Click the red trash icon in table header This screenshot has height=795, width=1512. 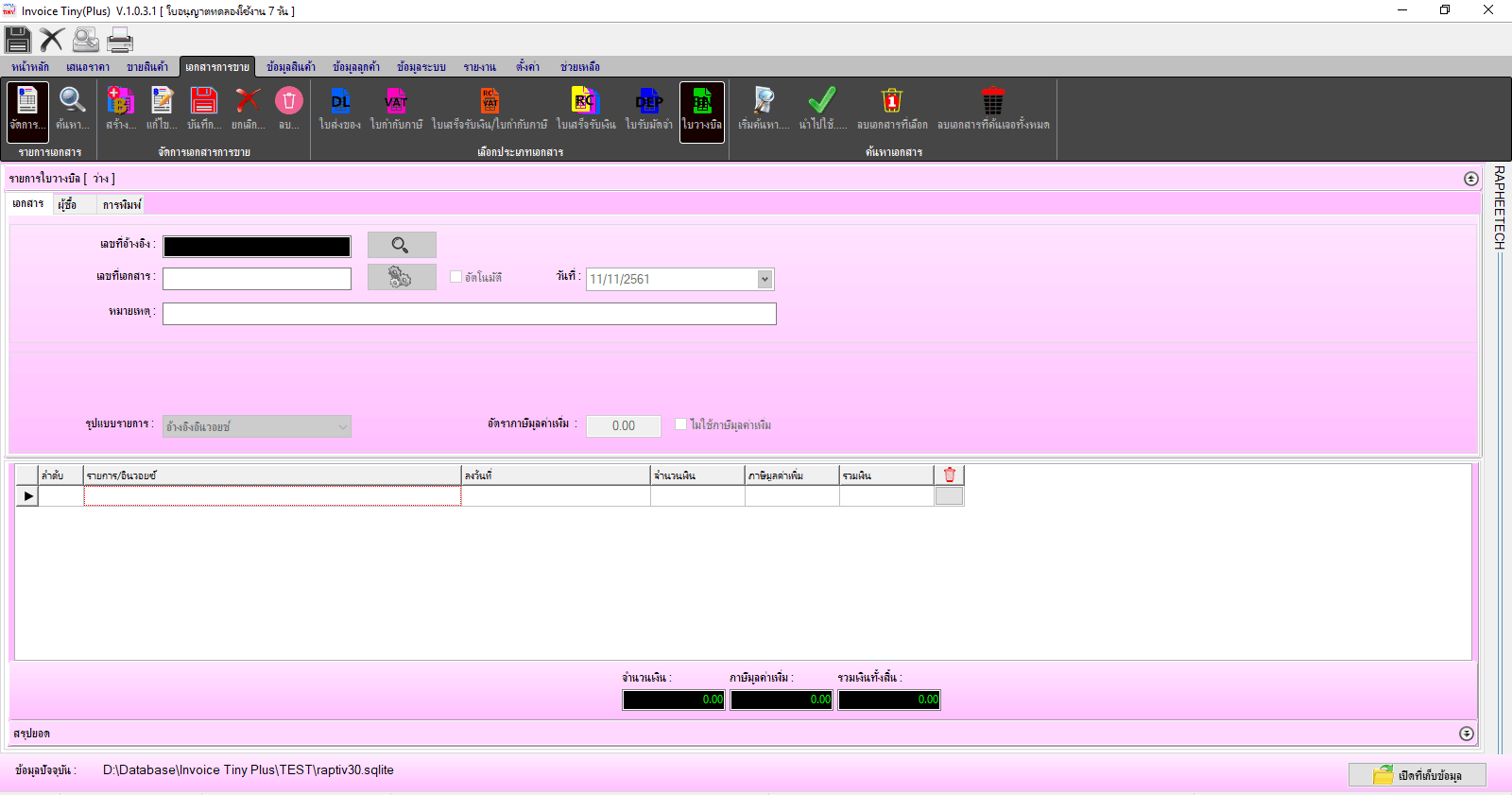pyautogui.click(x=950, y=475)
